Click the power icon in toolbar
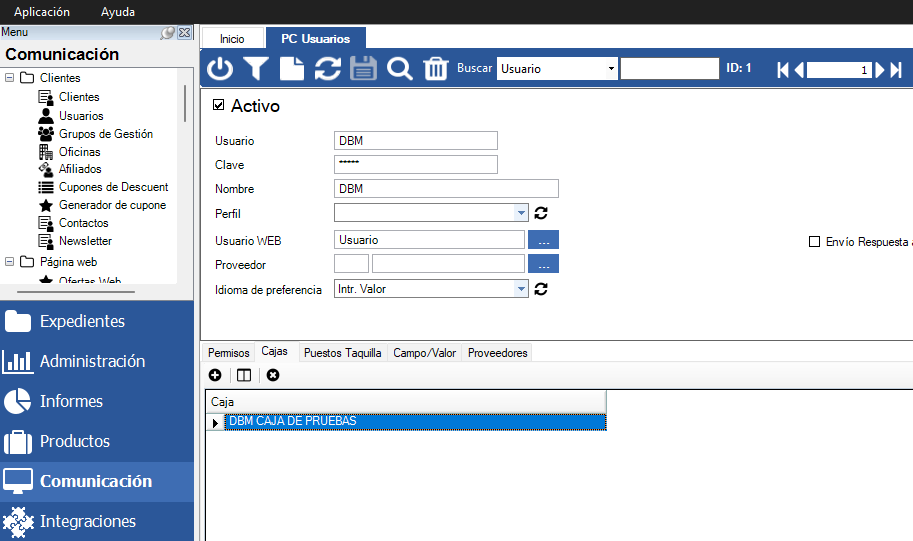913x541 pixels. [220, 69]
